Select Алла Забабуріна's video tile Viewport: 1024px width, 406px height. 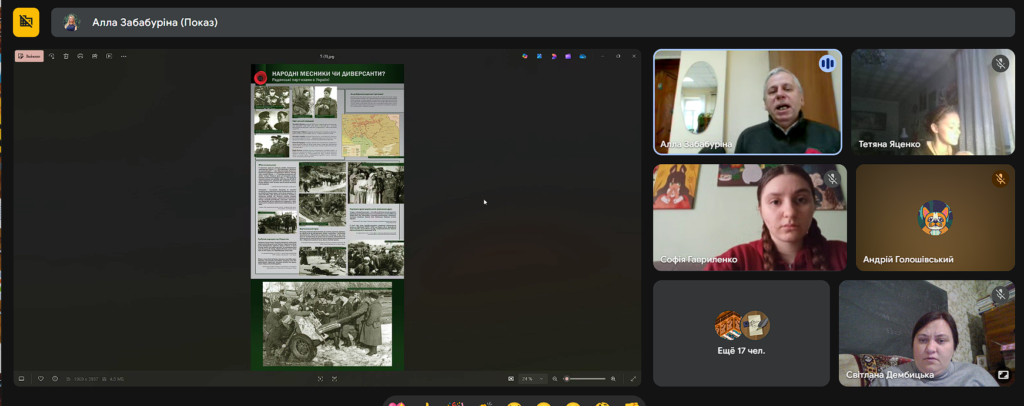747,102
